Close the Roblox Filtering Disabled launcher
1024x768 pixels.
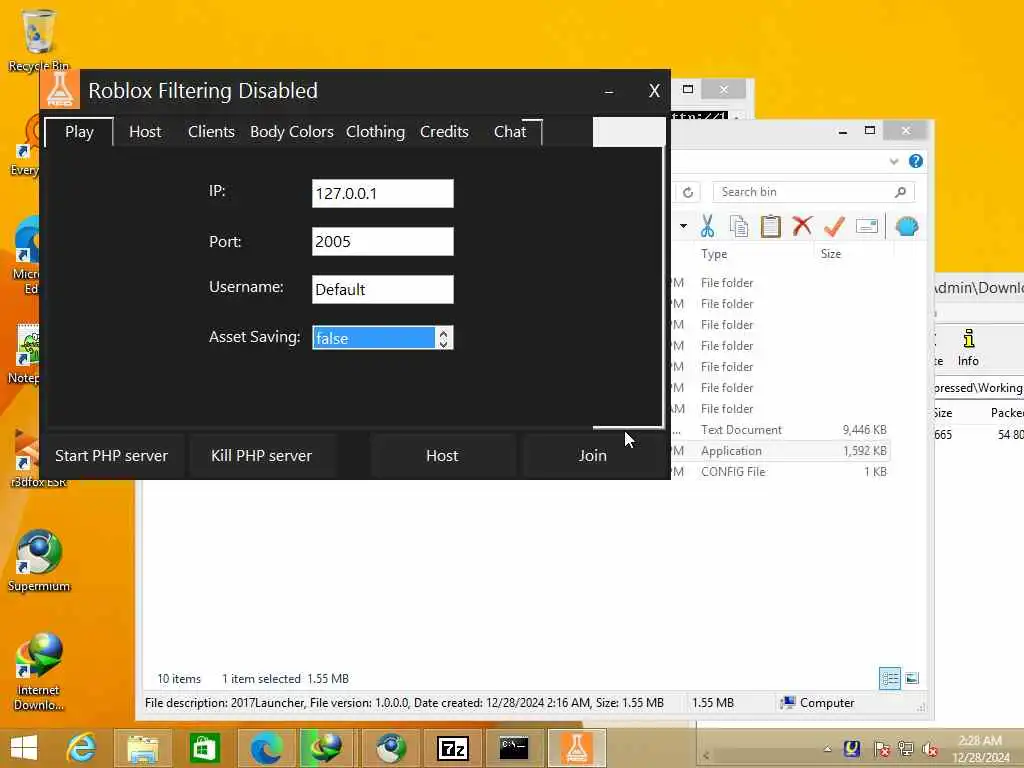[x=654, y=91]
